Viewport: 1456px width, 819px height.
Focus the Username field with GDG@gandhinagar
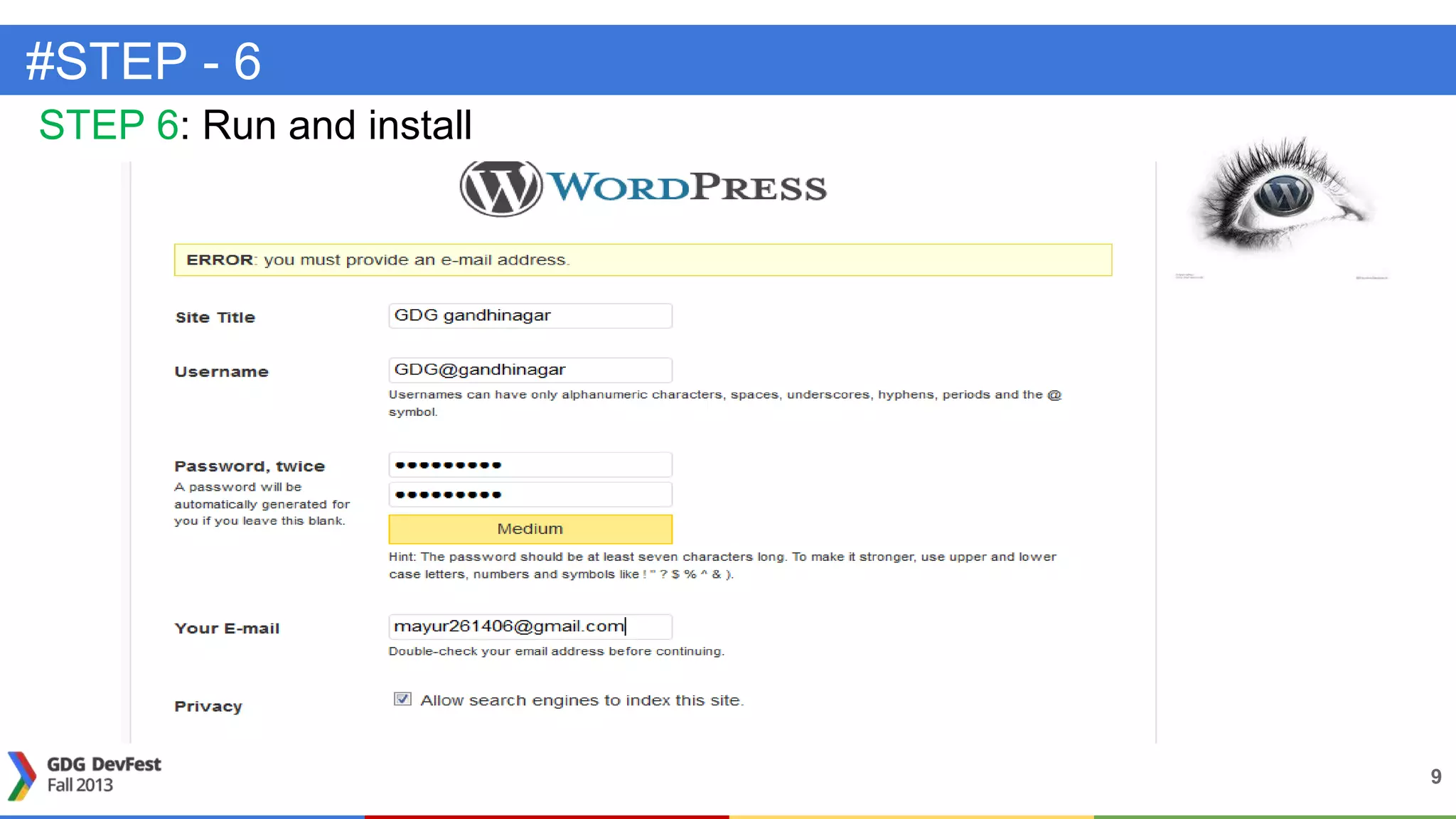click(x=530, y=370)
